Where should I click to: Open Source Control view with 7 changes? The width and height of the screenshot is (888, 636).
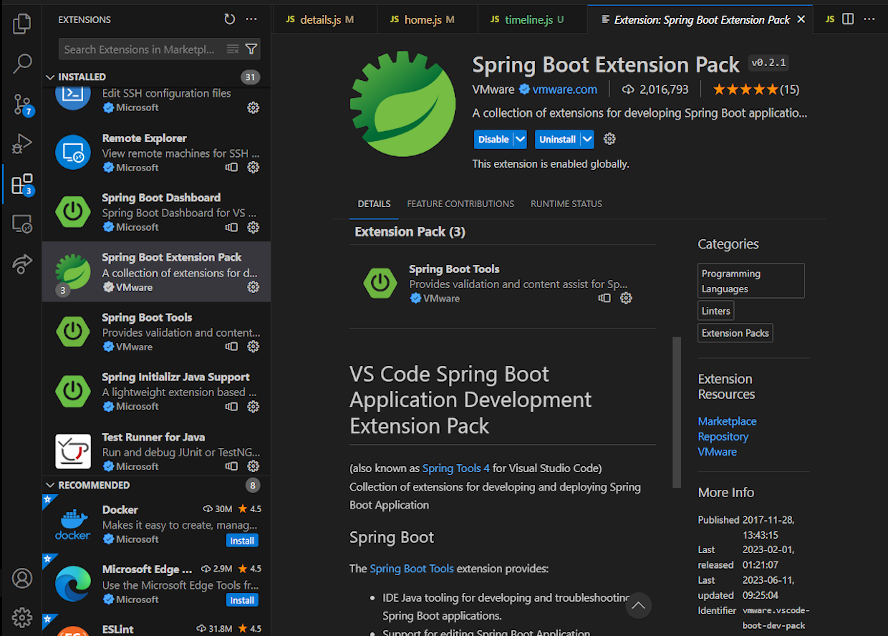[22, 105]
